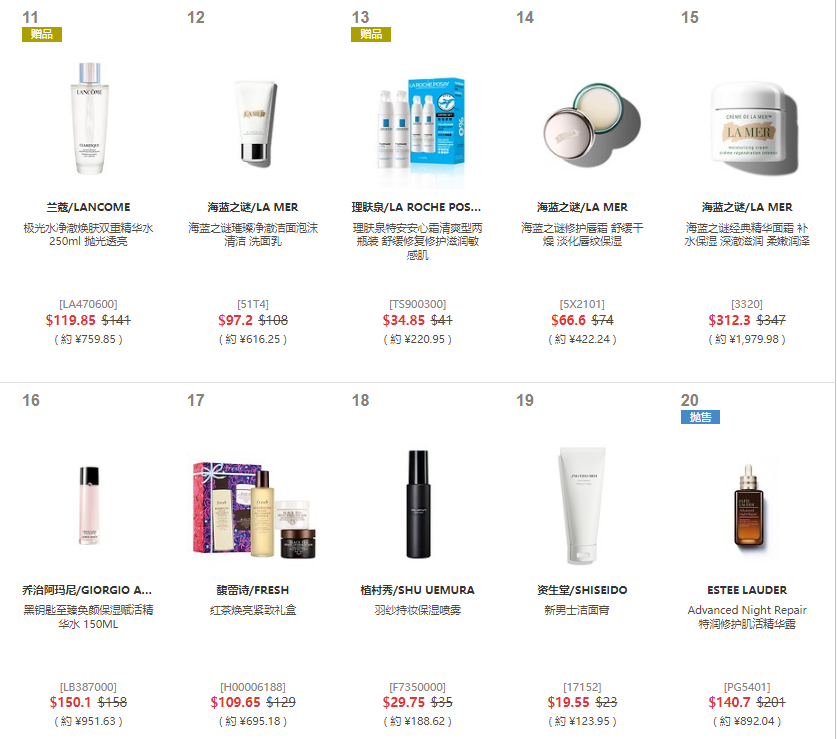Open the 理肤泉/LA ROCHE POS... brand link
Screen dimensions: 837x739
[x=416, y=207]
